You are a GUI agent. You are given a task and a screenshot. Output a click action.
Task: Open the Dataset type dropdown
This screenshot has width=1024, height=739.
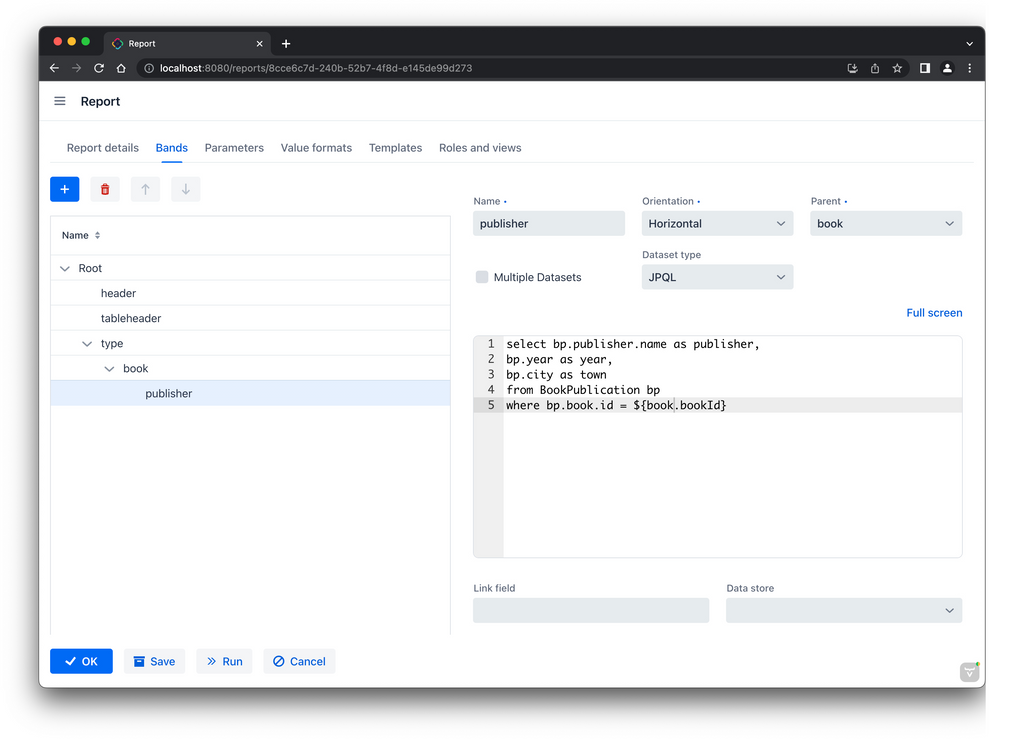pyautogui.click(x=782, y=277)
